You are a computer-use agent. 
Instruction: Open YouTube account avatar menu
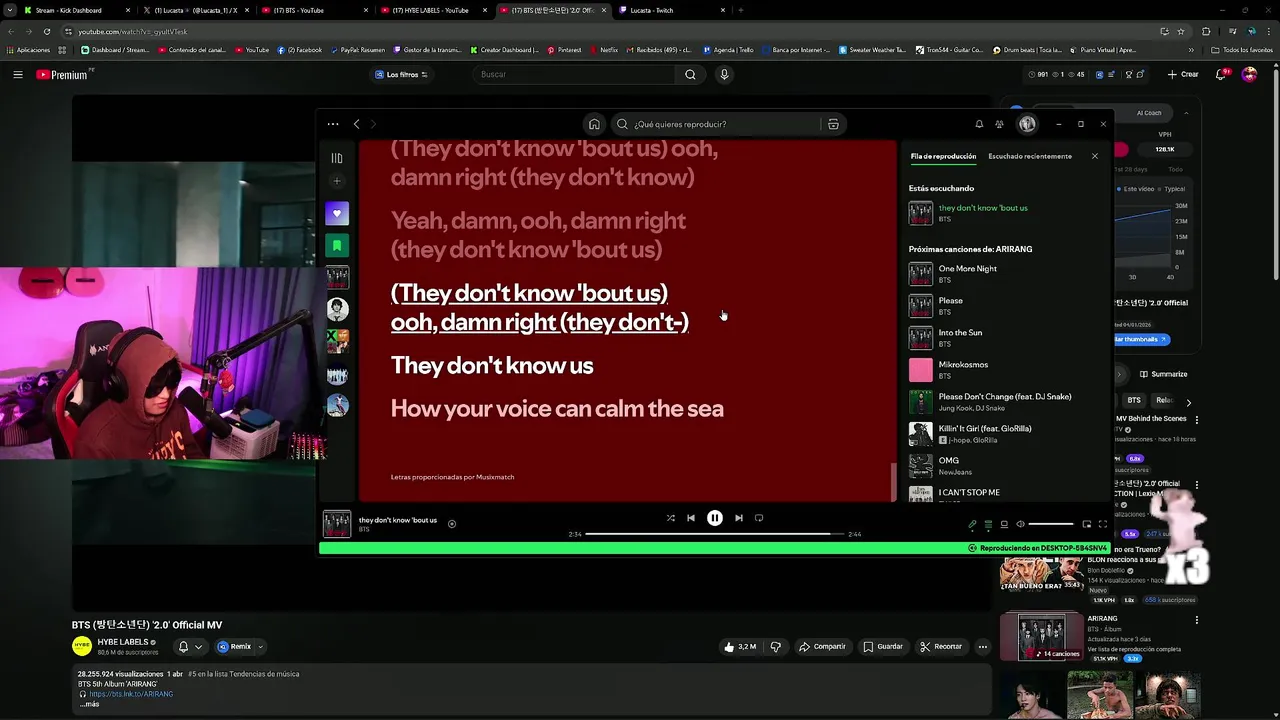[x=1249, y=74]
